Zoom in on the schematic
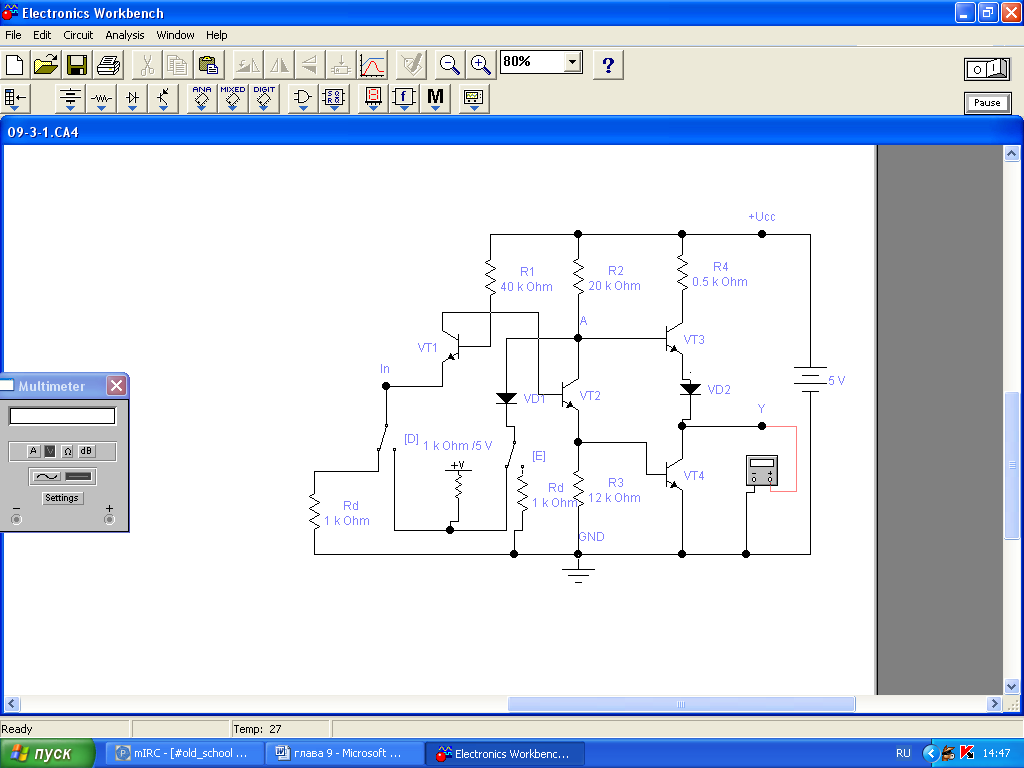Image resolution: width=1024 pixels, height=768 pixels. (481, 65)
